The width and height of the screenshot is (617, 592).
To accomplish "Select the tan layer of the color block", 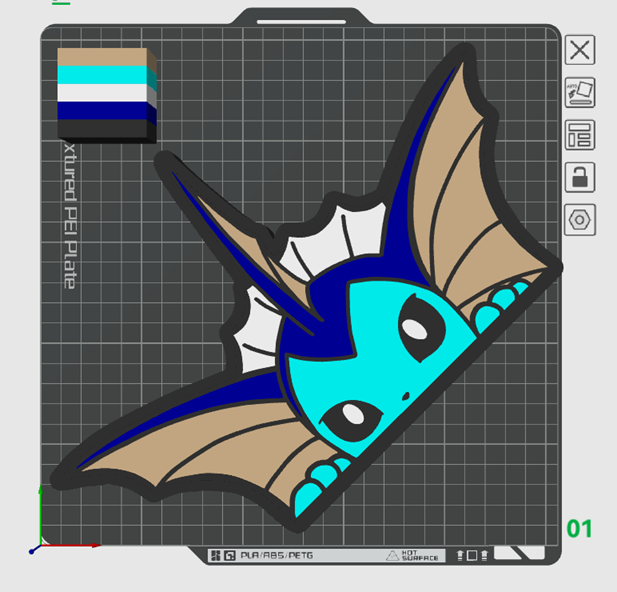I will pos(101,57).
